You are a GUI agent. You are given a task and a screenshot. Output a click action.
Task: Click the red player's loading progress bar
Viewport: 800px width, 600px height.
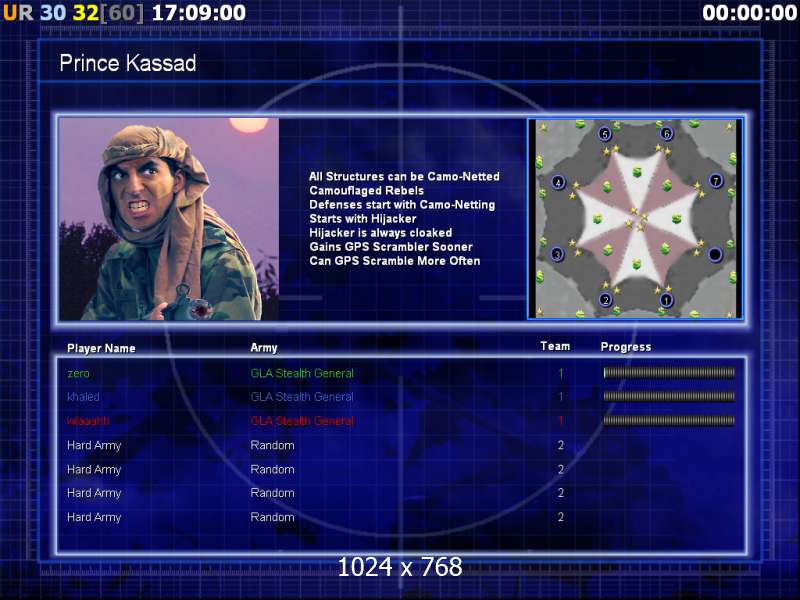coord(669,420)
